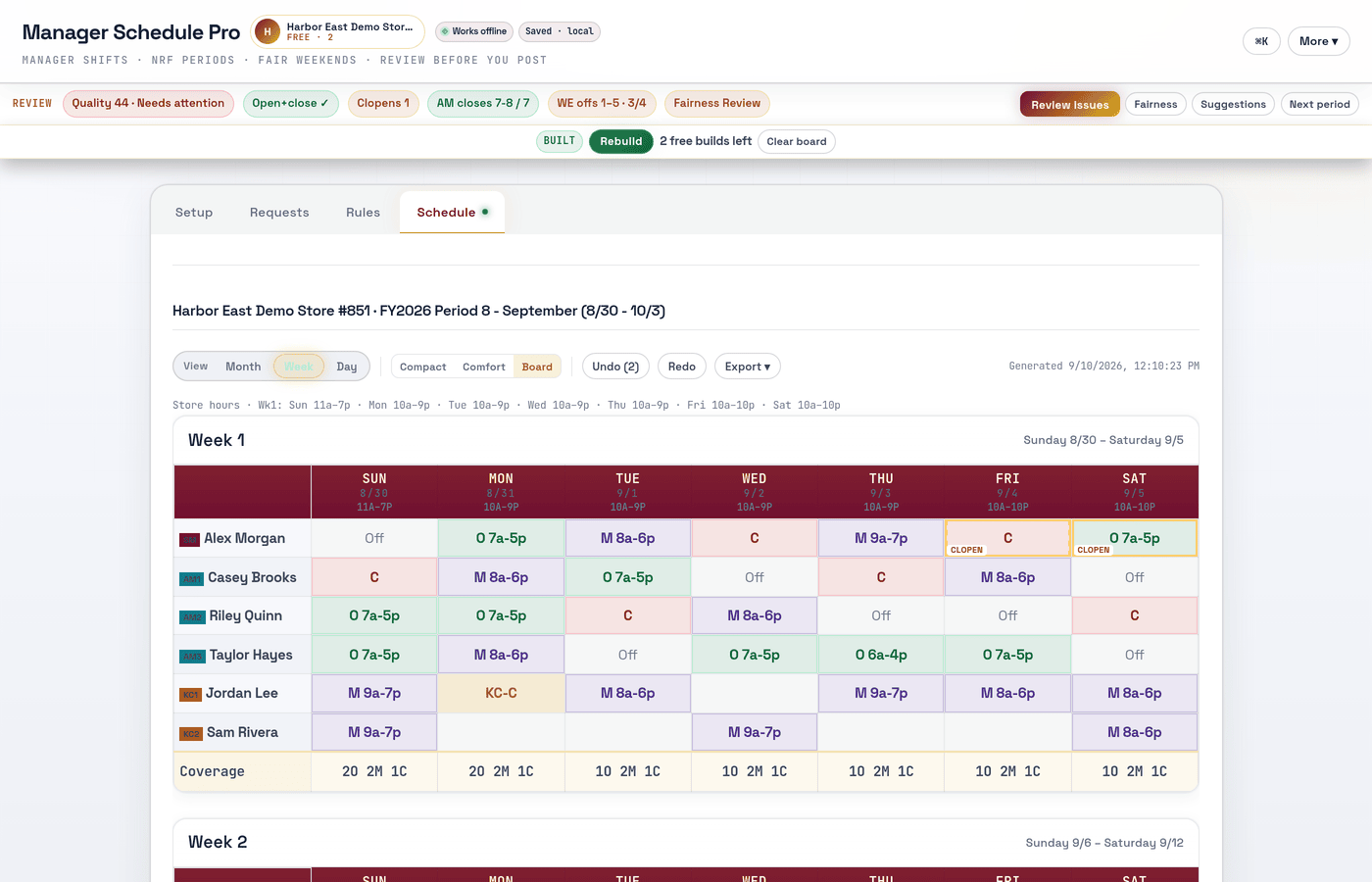Go to Next period
Screen dimensions: 1372x882
1319,104
